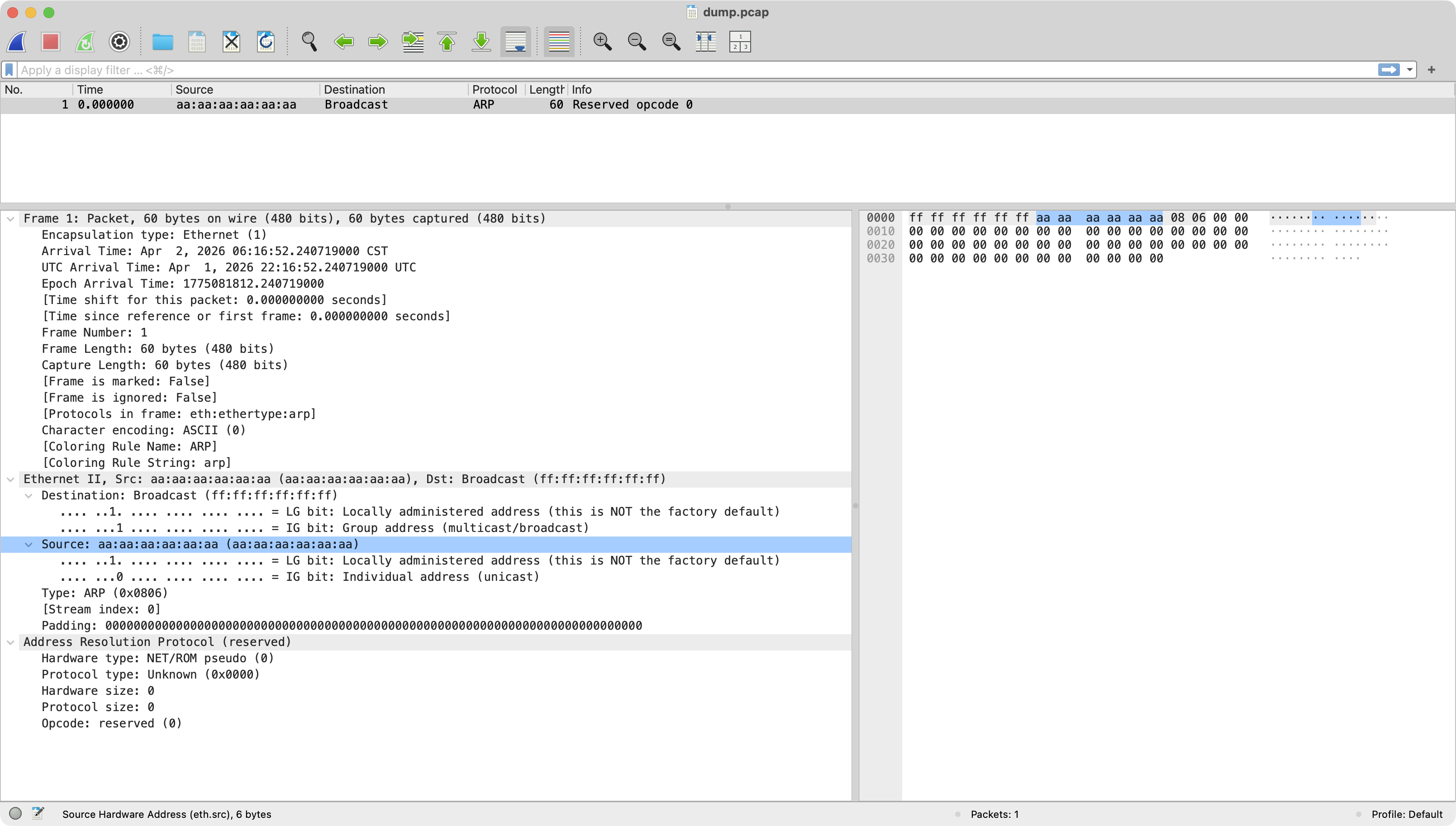Click the find packet magnifier icon
1456x826 pixels.
(x=309, y=42)
